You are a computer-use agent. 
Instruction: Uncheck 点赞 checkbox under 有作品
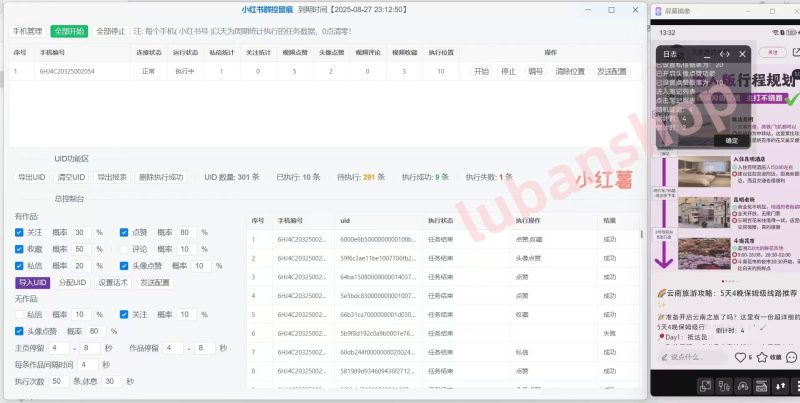pyautogui.click(x=124, y=232)
